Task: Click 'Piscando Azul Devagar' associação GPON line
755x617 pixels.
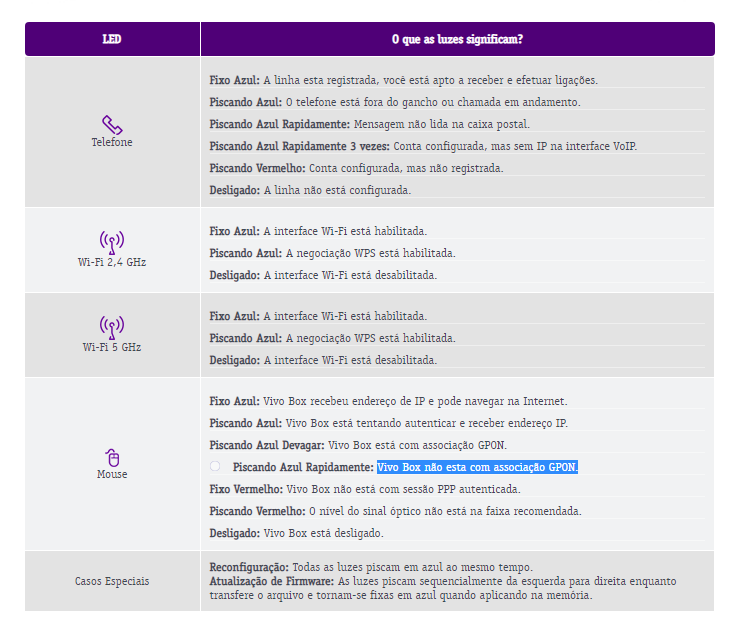Action: (x=358, y=446)
